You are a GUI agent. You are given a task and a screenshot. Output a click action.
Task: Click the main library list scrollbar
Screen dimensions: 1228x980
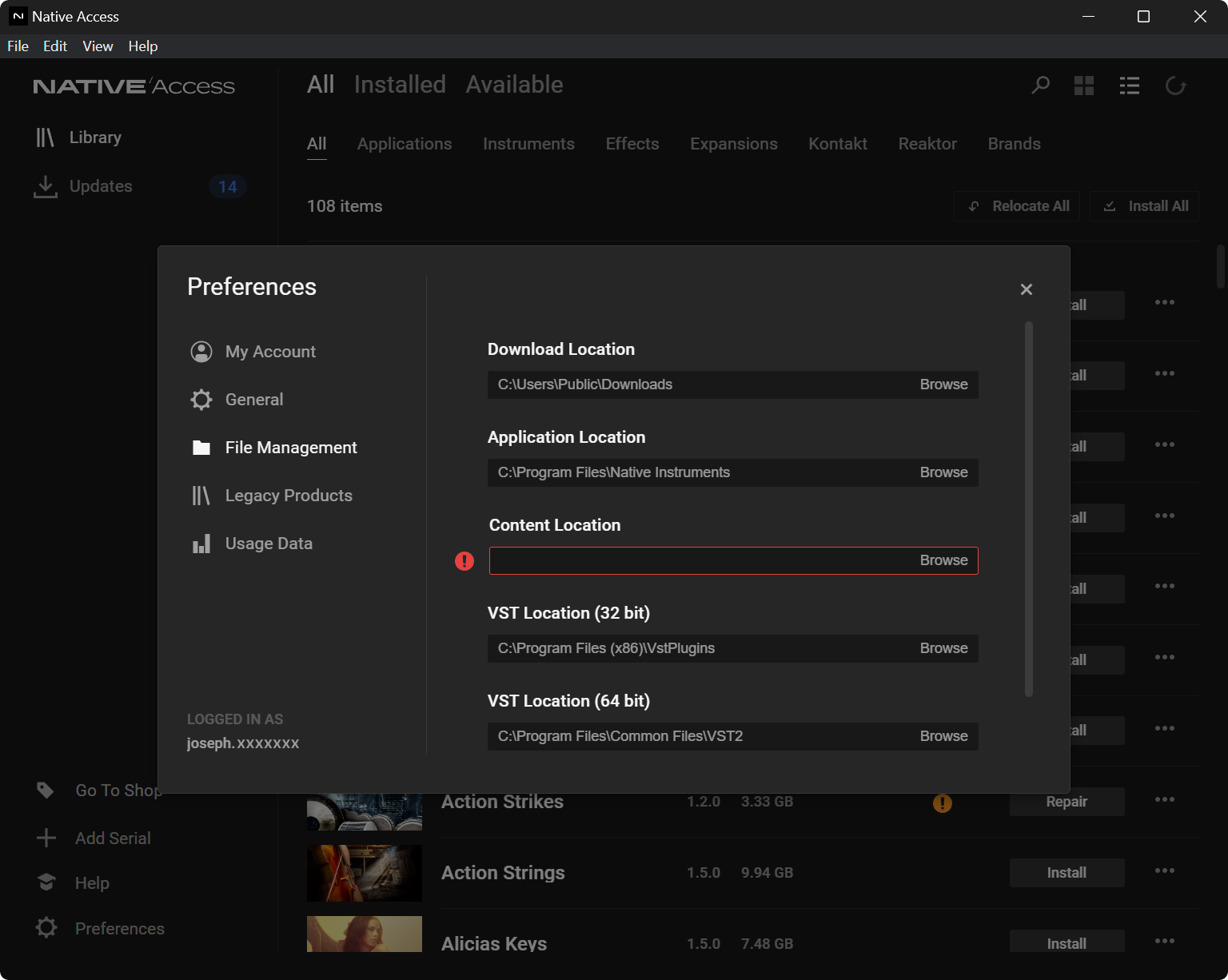[1221, 267]
